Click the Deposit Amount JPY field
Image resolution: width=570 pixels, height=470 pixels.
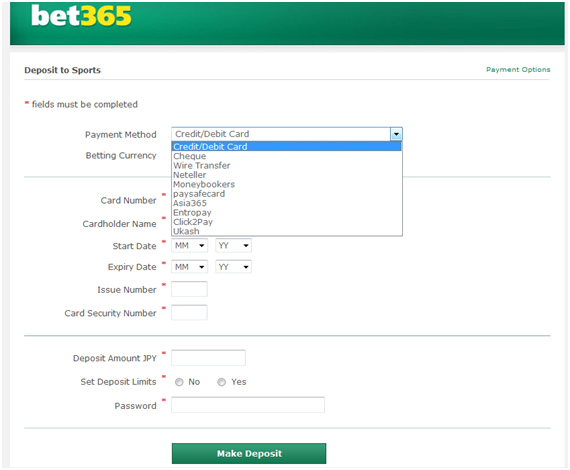point(208,358)
